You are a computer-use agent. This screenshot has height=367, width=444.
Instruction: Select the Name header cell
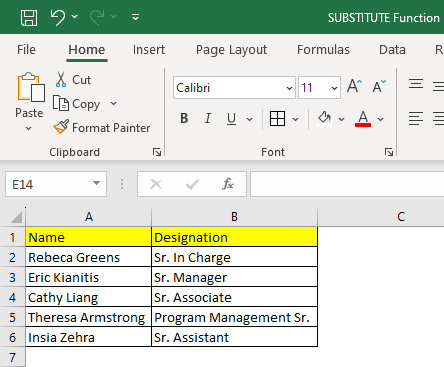89,237
